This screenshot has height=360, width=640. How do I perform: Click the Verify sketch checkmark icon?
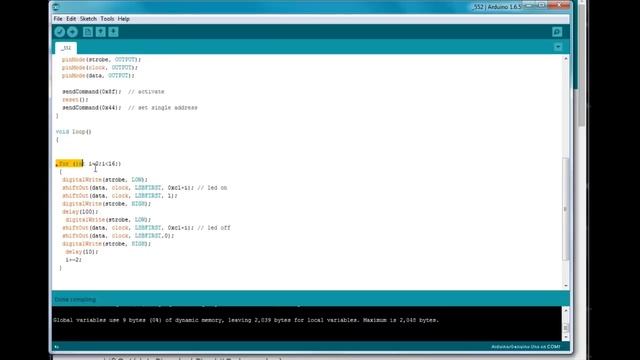[60, 32]
